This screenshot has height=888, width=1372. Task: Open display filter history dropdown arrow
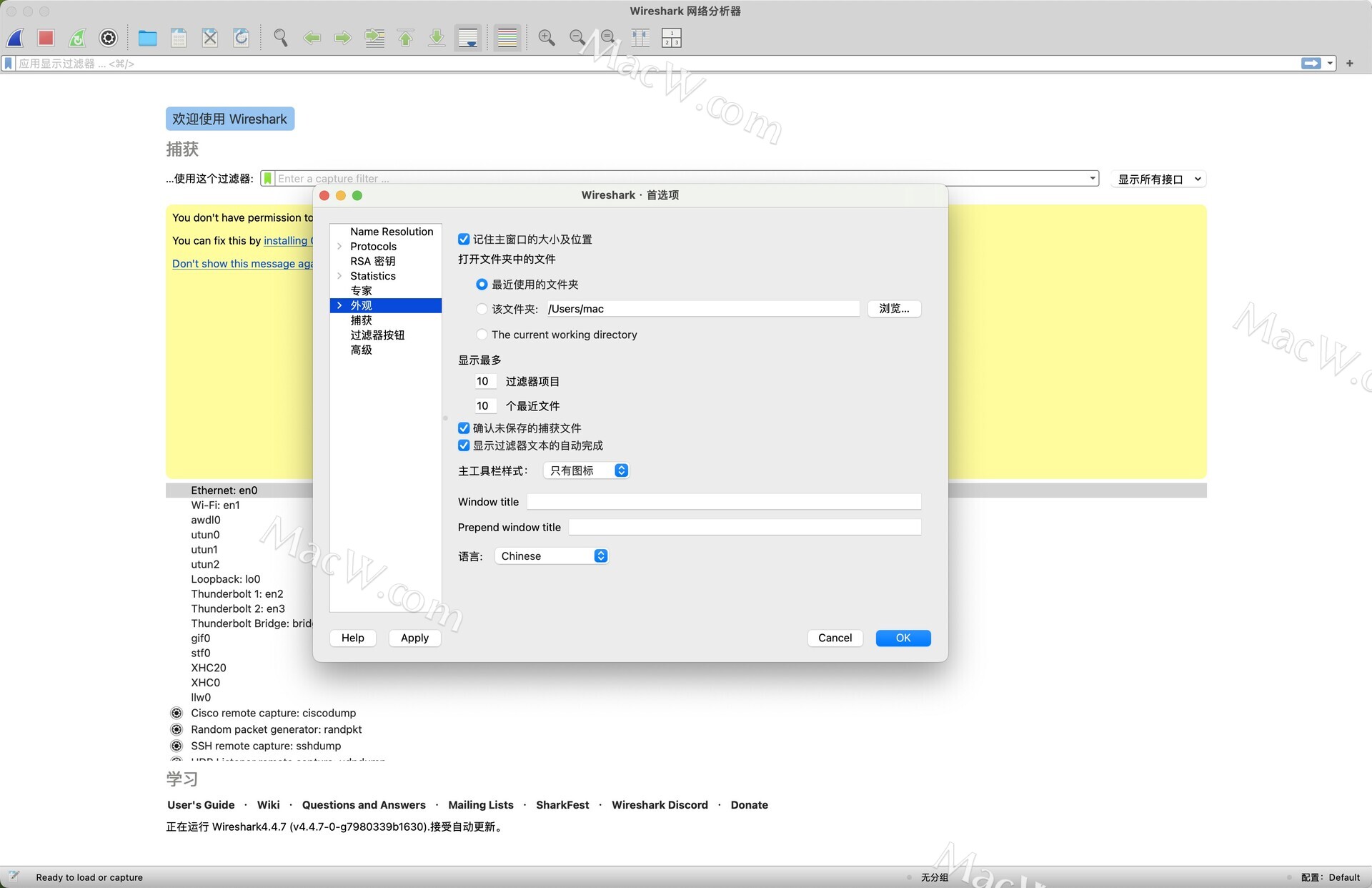(1330, 64)
